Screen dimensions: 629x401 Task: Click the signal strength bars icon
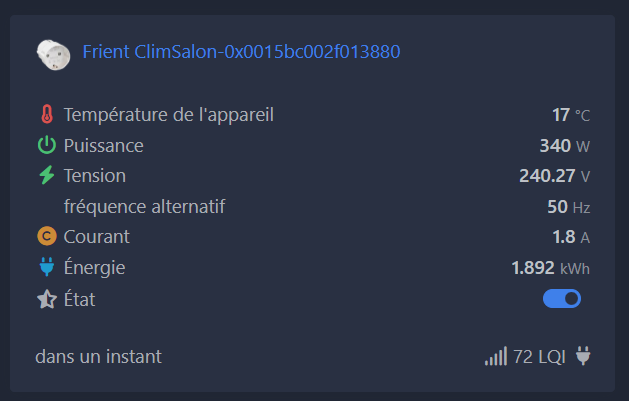(495, 356)
